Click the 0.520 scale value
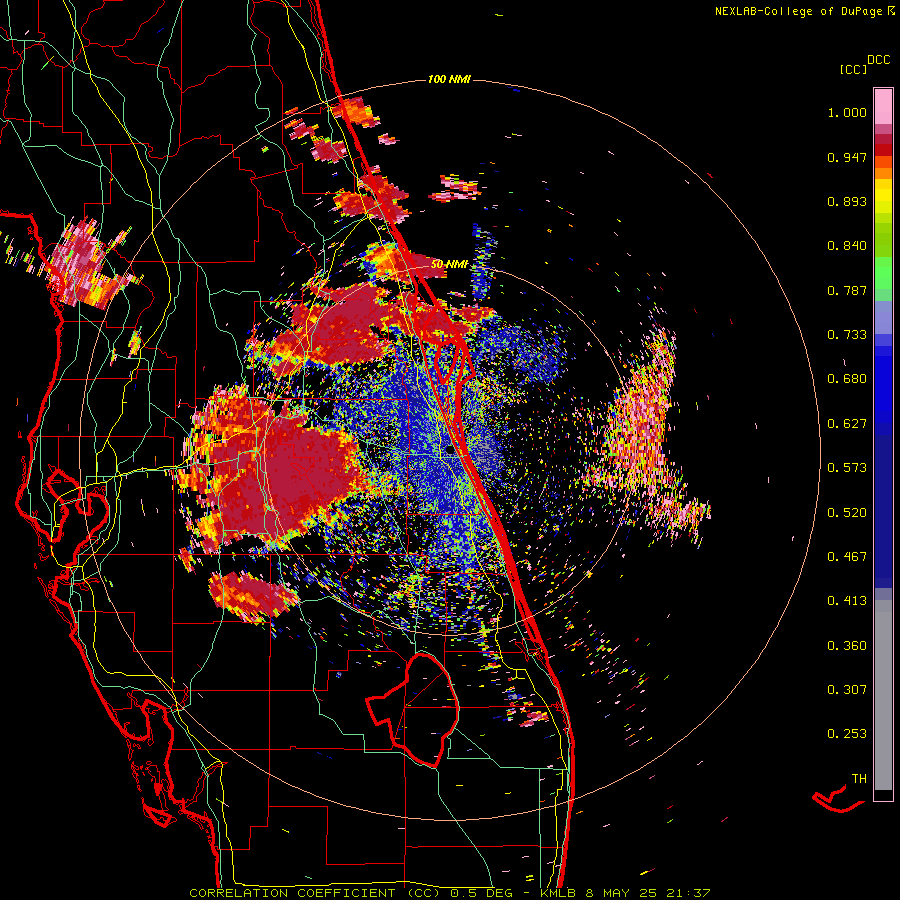The image size is (900, 900). [x=847, y=513]
